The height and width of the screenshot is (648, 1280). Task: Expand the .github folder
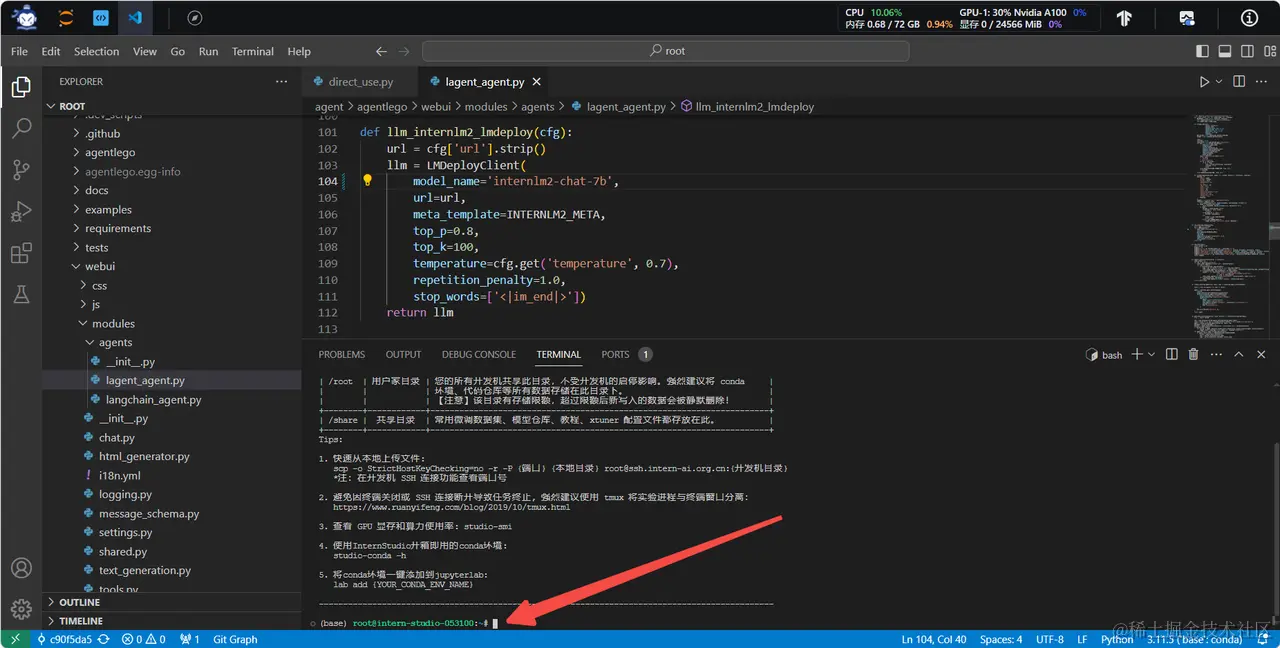tap(172, 133)
